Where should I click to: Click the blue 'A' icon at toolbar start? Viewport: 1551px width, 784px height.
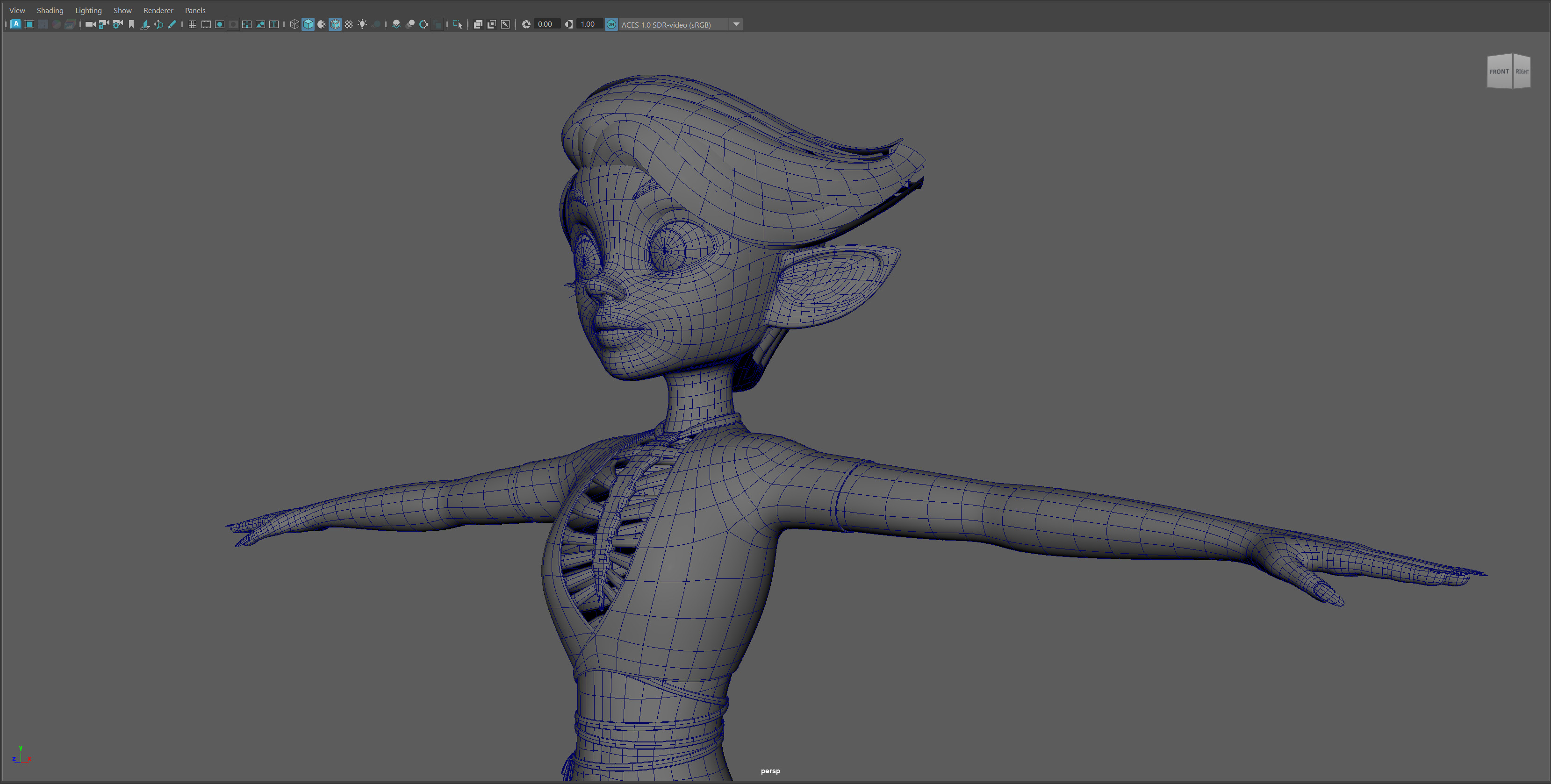coord(15,24)
